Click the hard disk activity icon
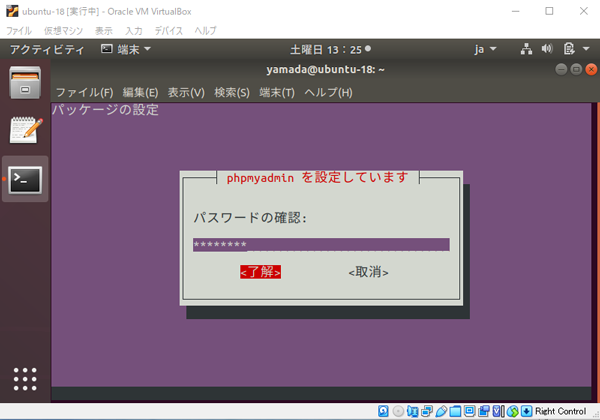The width and height of the screenshot is (600, 420). pos(383,411)
